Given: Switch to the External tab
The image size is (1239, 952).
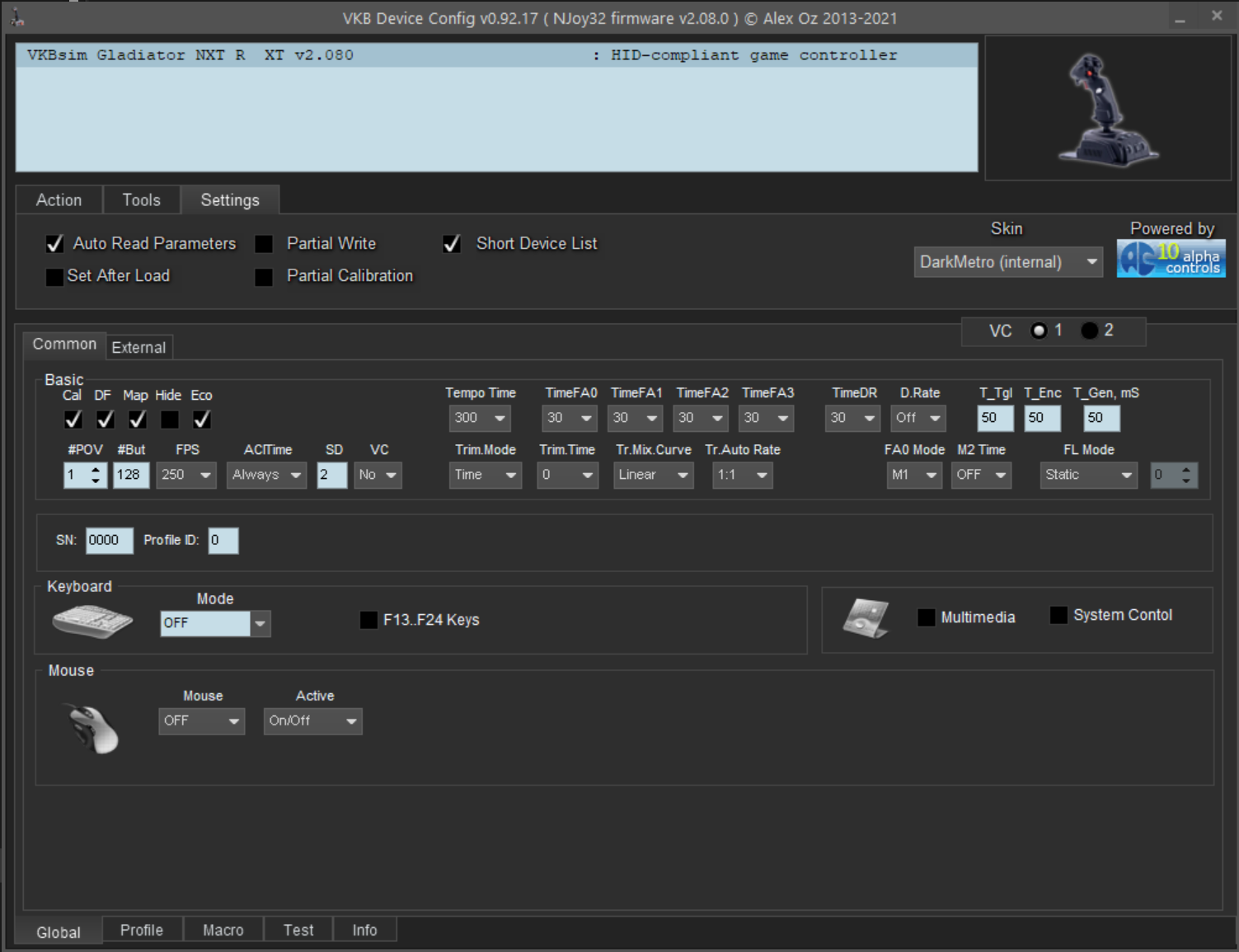Looking at the screenshot, I should [138, 347].
